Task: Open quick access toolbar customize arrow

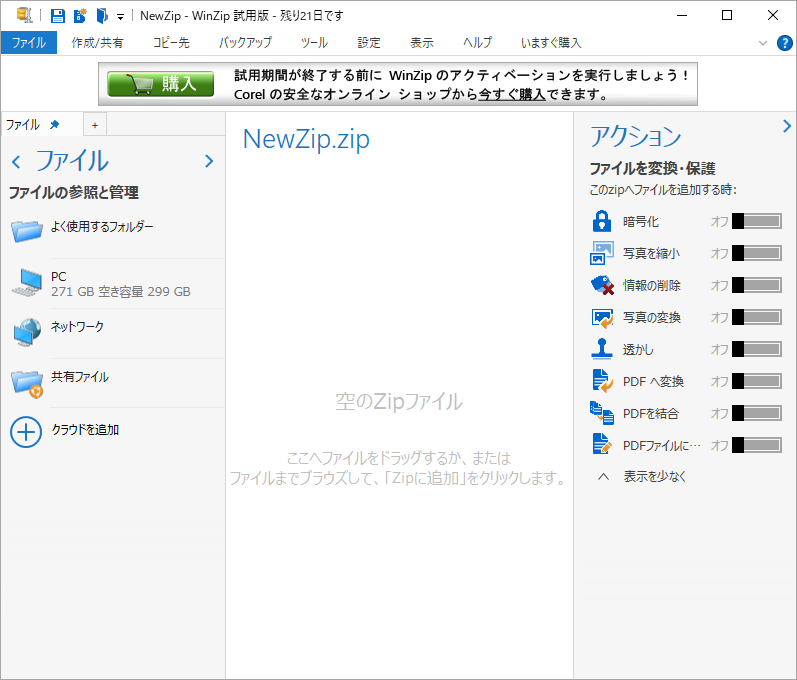Action: click(x=120, y=17)
